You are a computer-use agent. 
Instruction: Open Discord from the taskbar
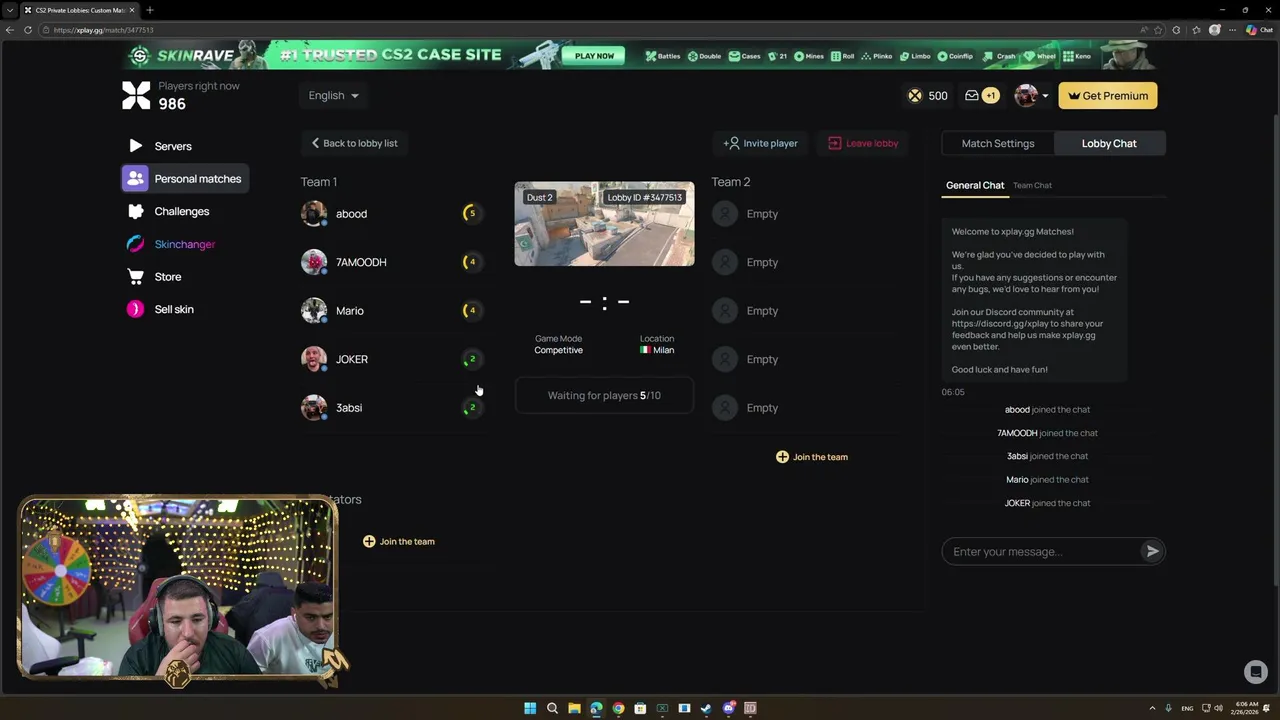tap(728, 708)
